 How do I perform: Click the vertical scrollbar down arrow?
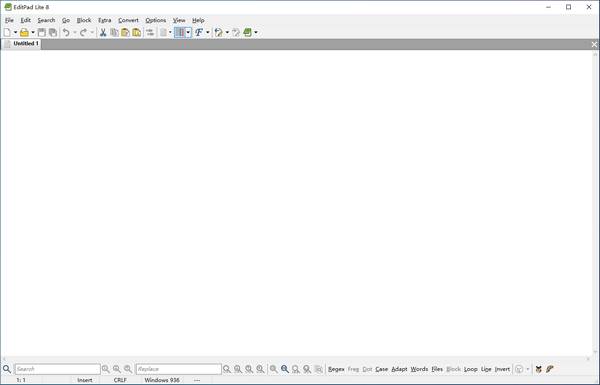pyautogui.click(x=595, y=352)
